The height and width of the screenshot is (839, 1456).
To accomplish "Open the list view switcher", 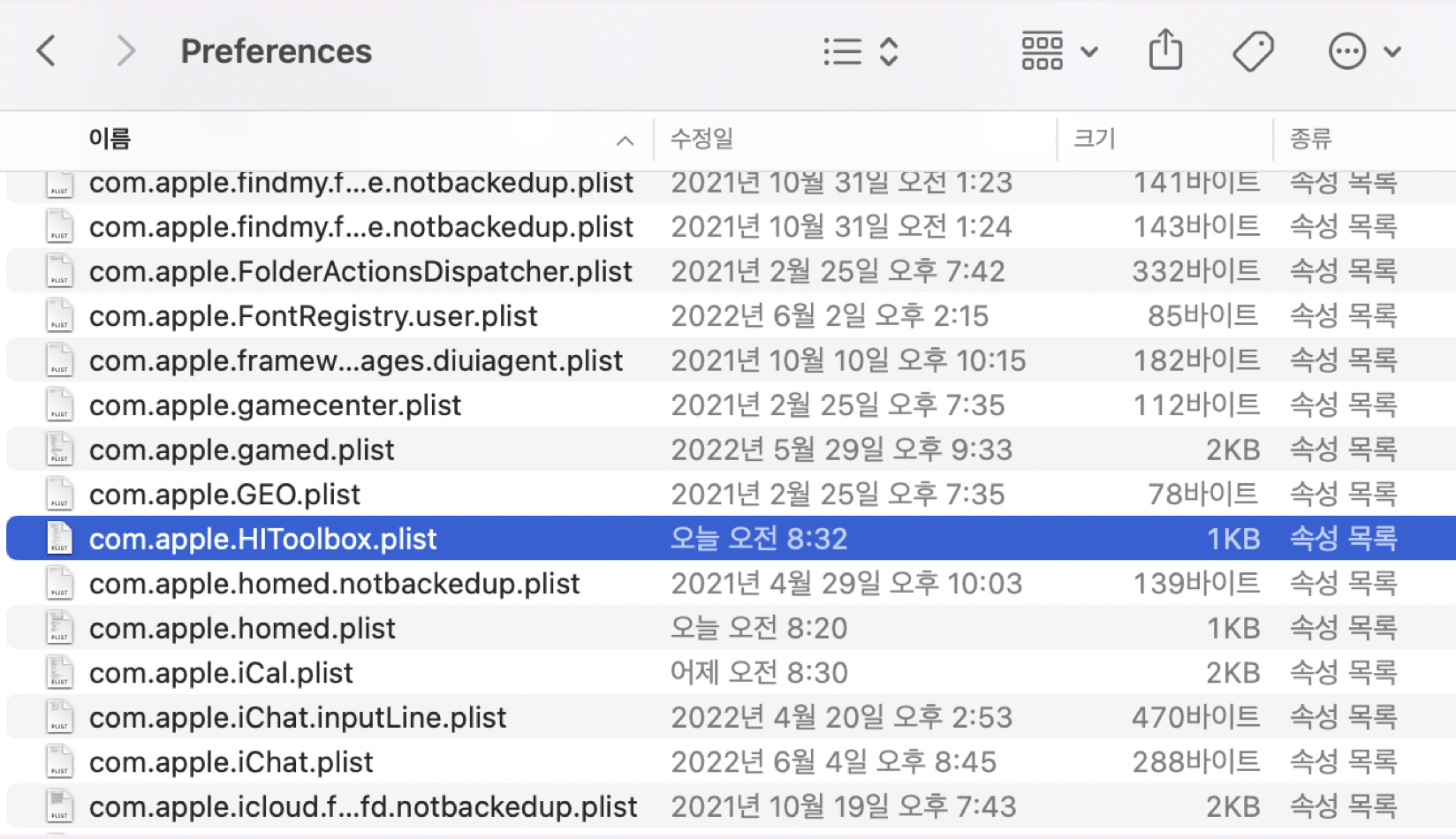I will click(x=861, y=51).
